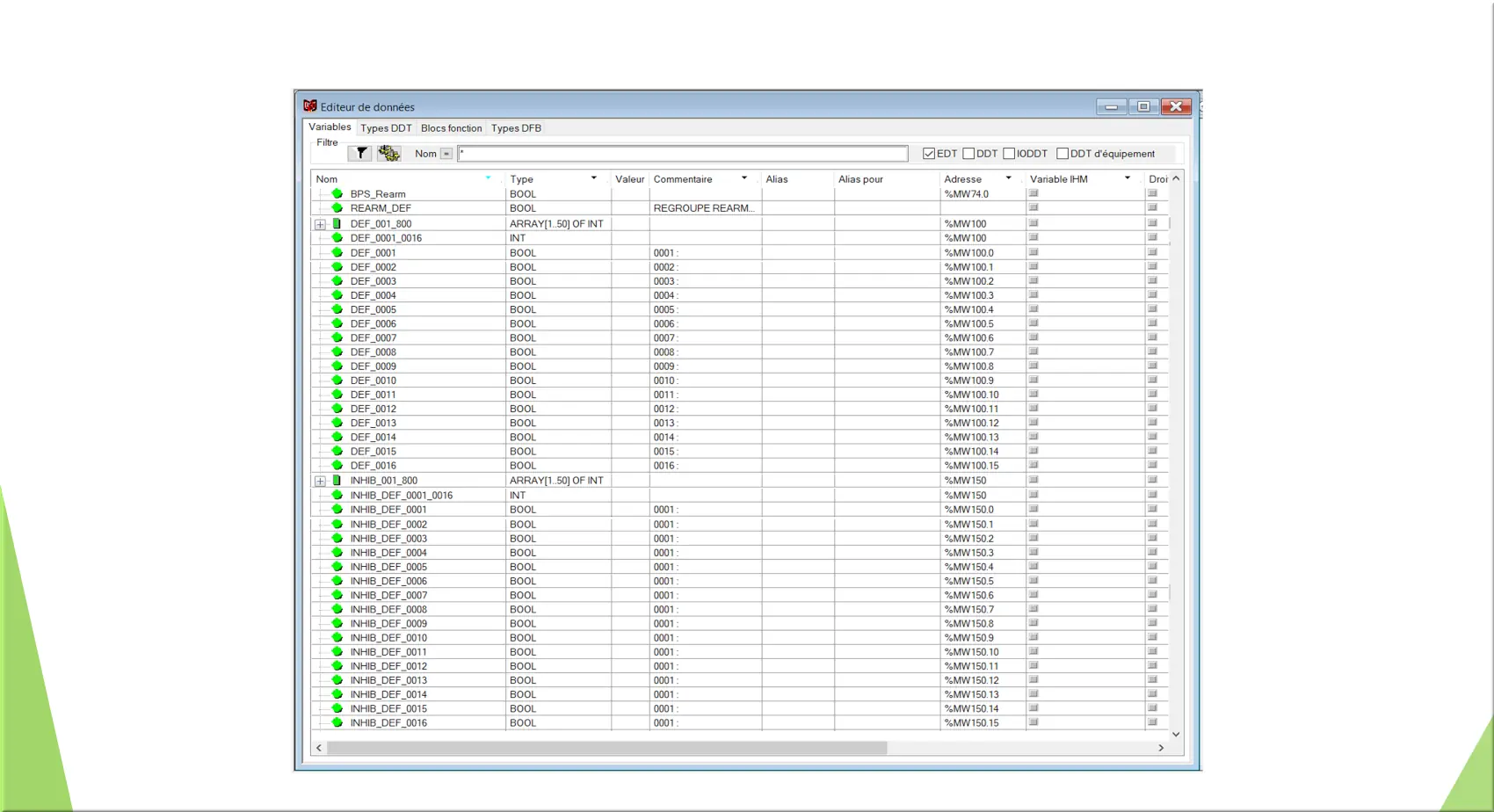Toggle the Nom filter operator button
Image resolution: width=1494 pixels, height=812 pixels.
[446, 154]
